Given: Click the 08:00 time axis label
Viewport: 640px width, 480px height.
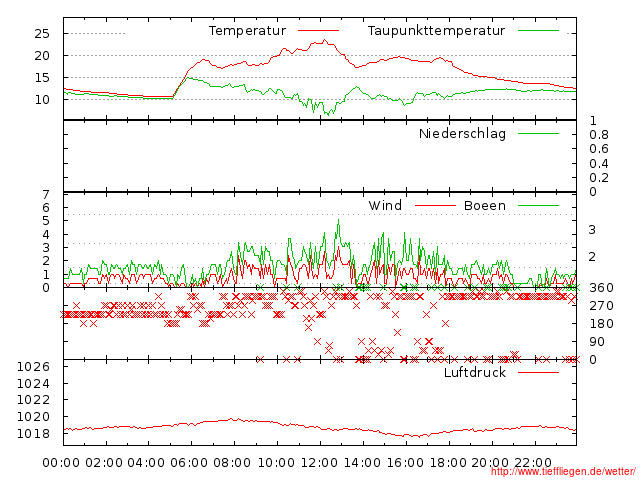Looking at the screenshot, I should 232,463.
